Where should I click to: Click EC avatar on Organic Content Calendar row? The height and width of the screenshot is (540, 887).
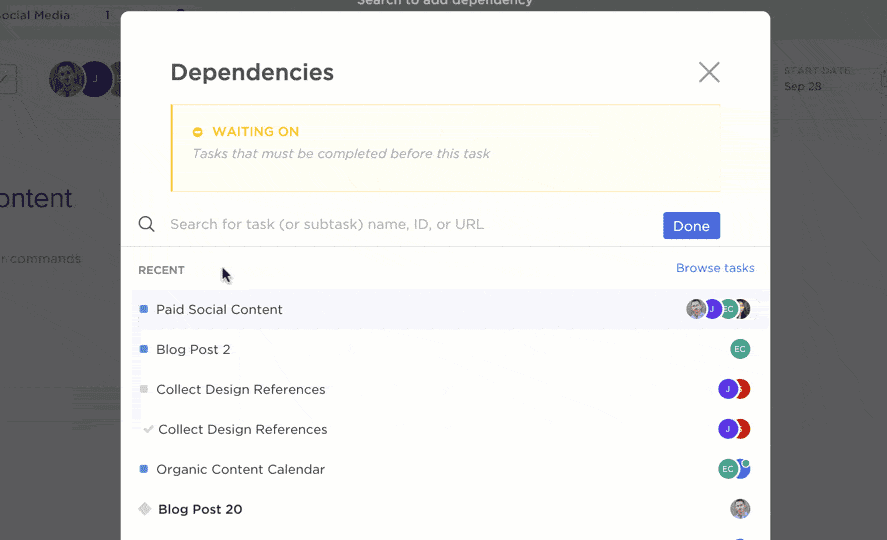point(728,469)
